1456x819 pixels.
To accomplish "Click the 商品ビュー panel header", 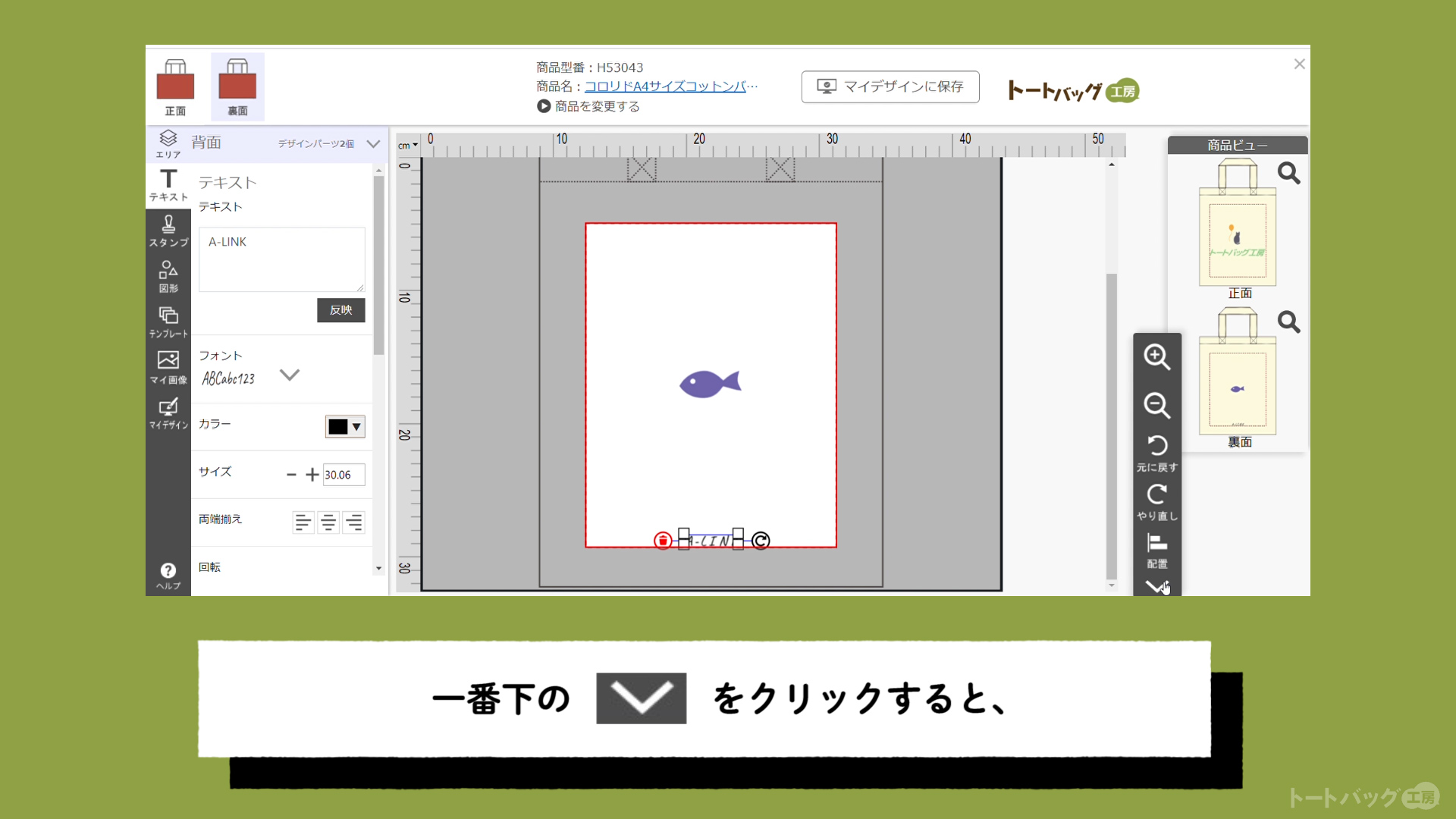I will click(x=1238, y=145).
